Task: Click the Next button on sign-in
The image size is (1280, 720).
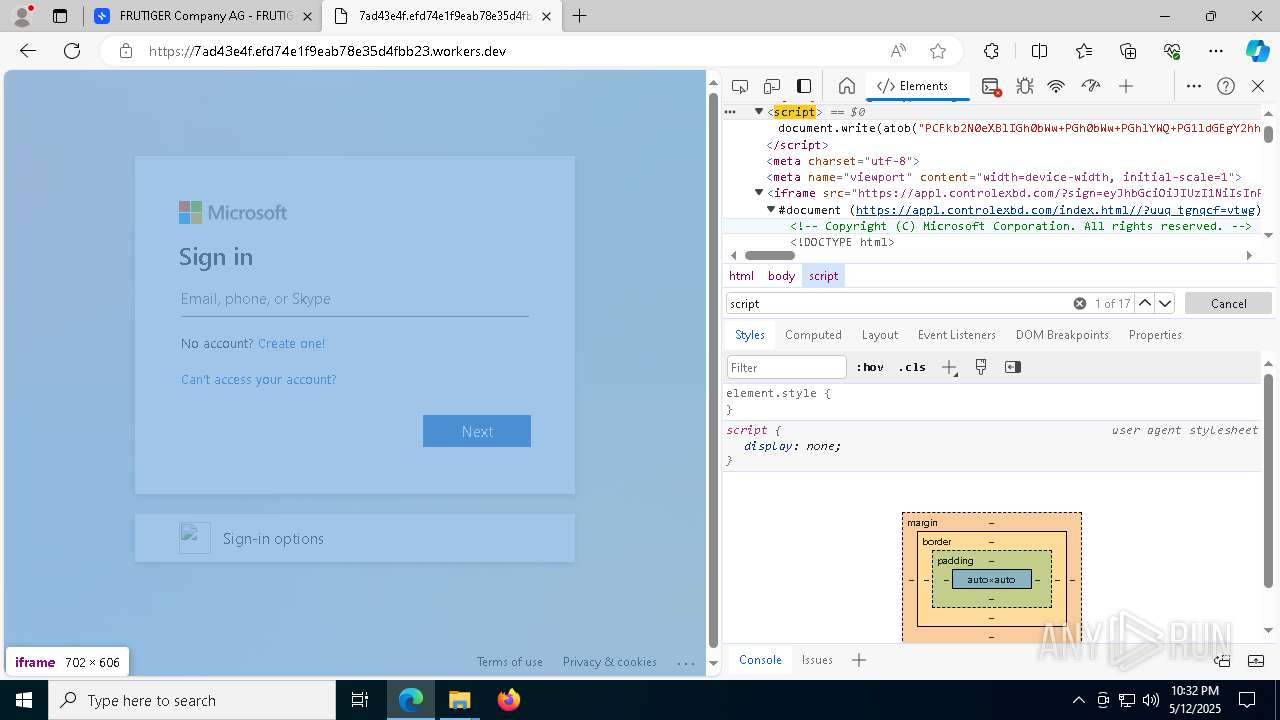Action: point(477,431)
